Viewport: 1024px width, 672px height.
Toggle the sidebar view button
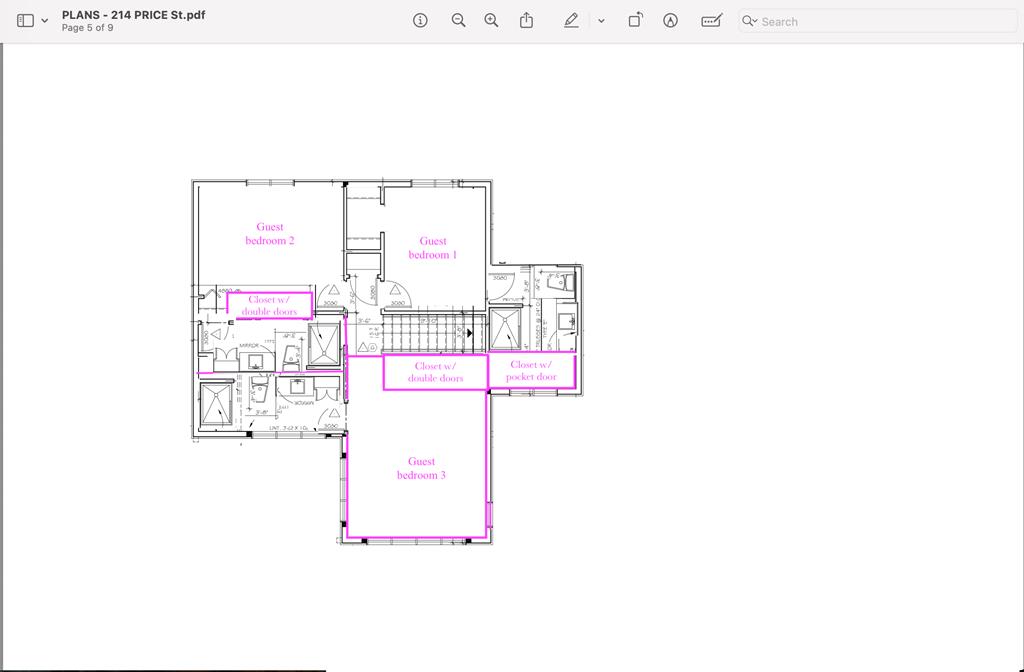(x=25, y=21)
